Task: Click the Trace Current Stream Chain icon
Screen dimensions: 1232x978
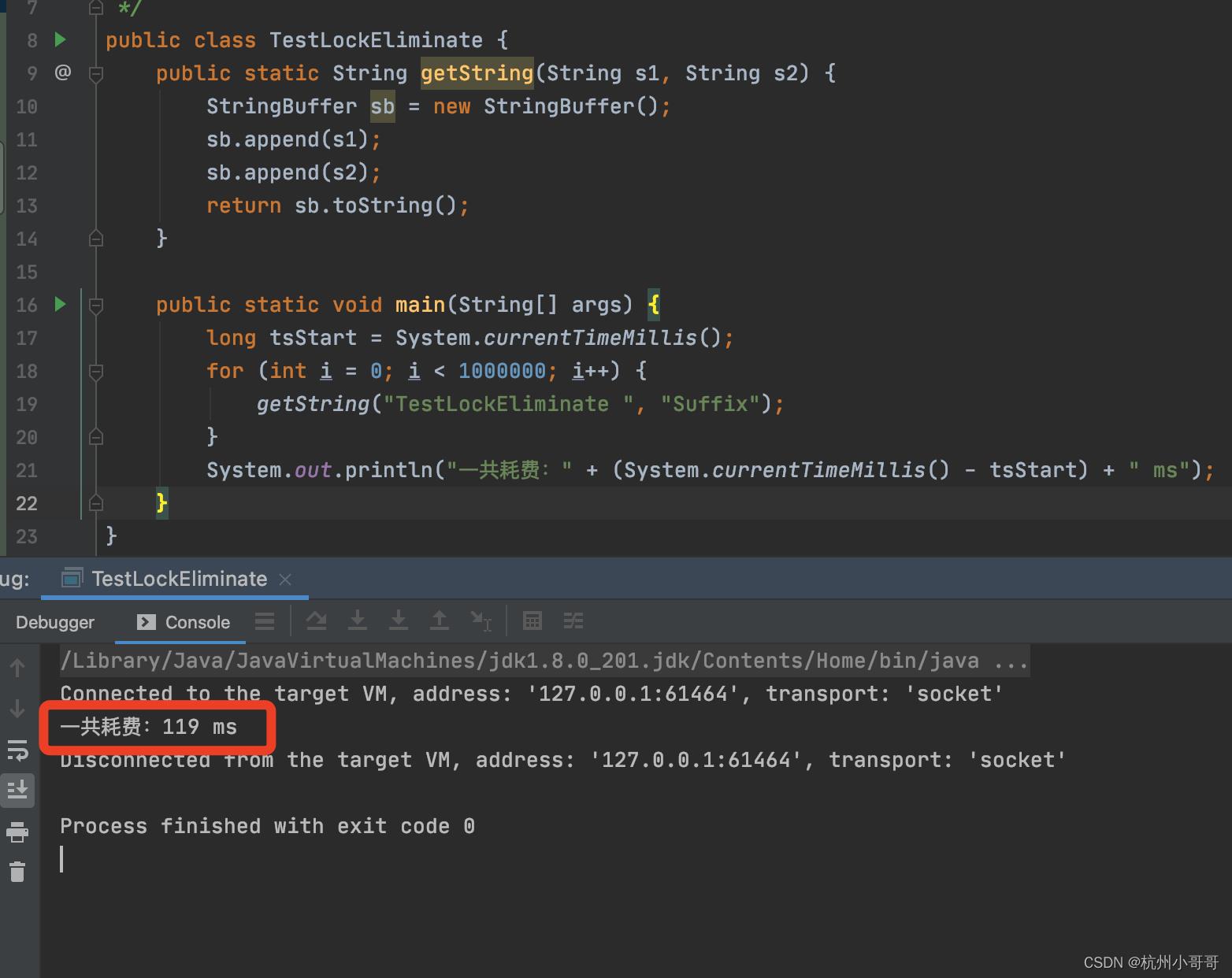Action: click(x=573, y=621)
